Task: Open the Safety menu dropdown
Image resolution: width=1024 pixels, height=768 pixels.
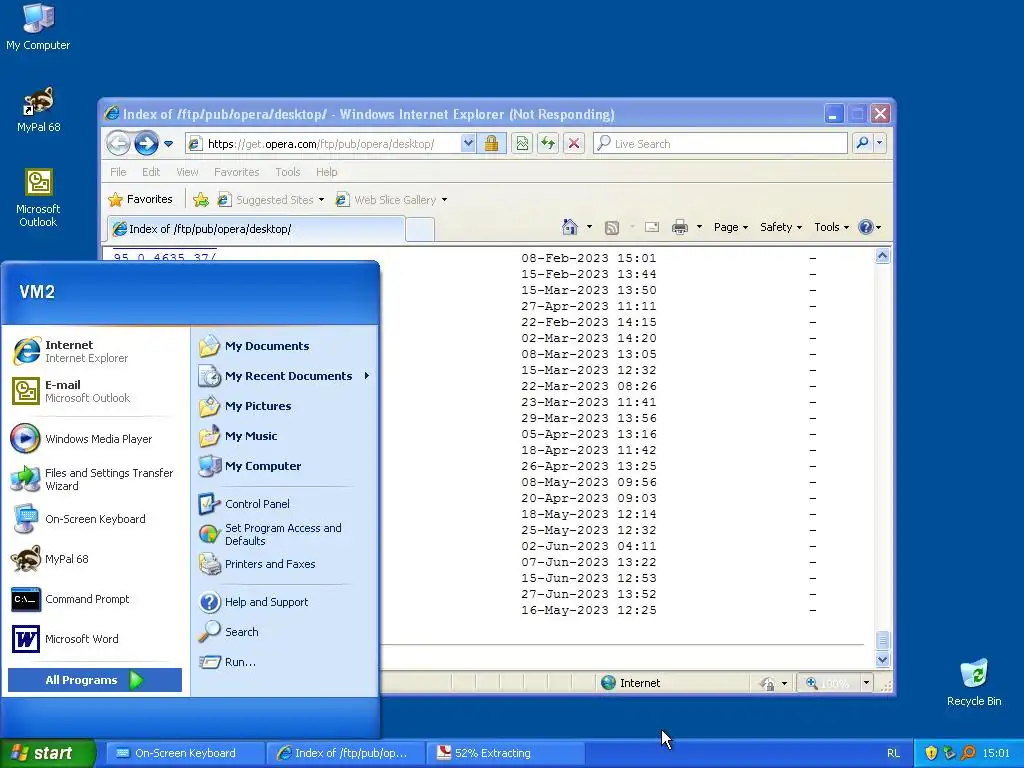Action: coord(781,227)
